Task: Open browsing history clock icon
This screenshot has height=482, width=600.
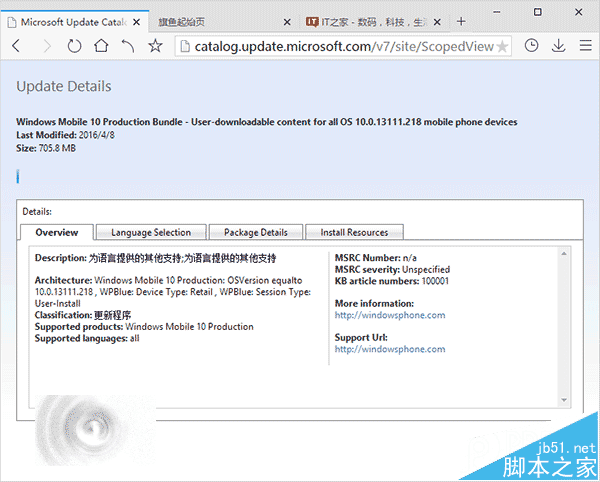Action: pos(531,46)
